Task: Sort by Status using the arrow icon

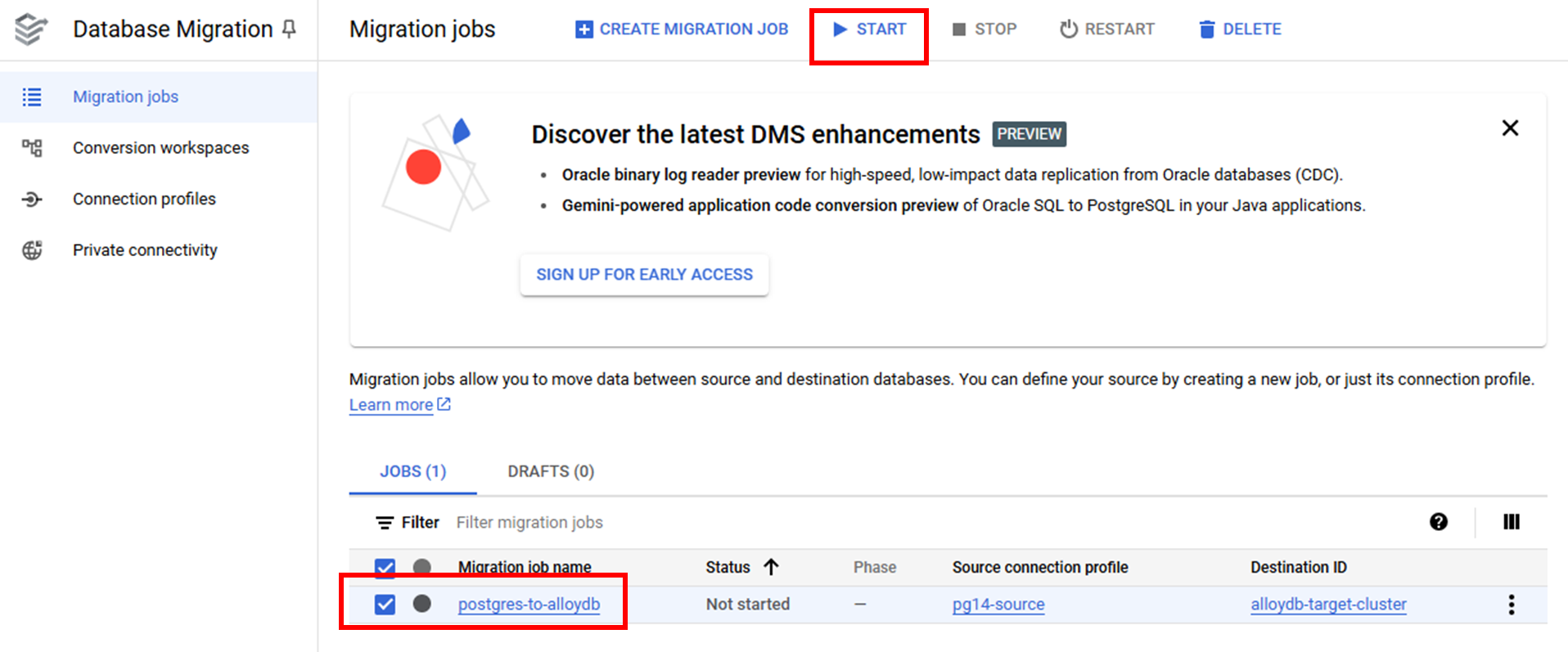Action: click(771, 567)
